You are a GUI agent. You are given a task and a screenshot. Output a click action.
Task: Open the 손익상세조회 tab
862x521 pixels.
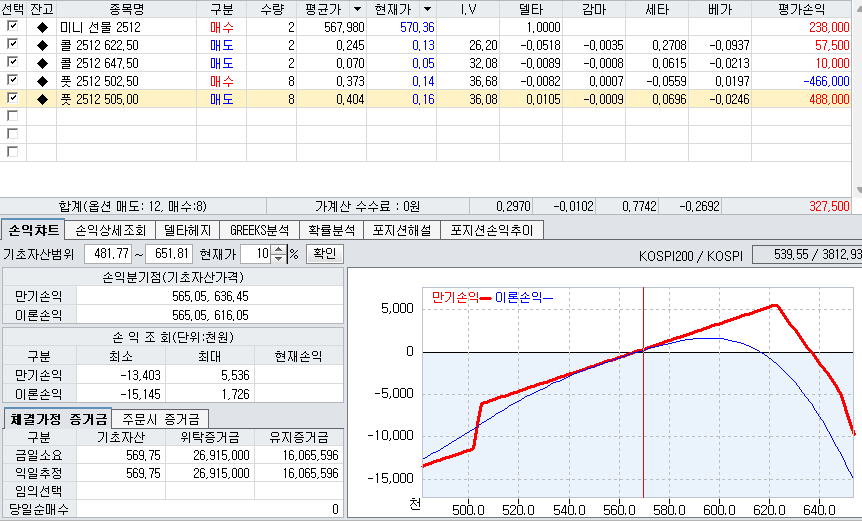point(110,230)
